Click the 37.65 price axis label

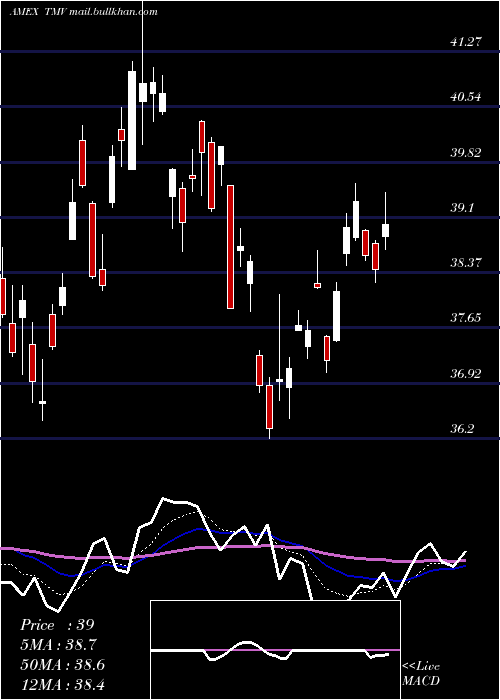pos(466,318)
